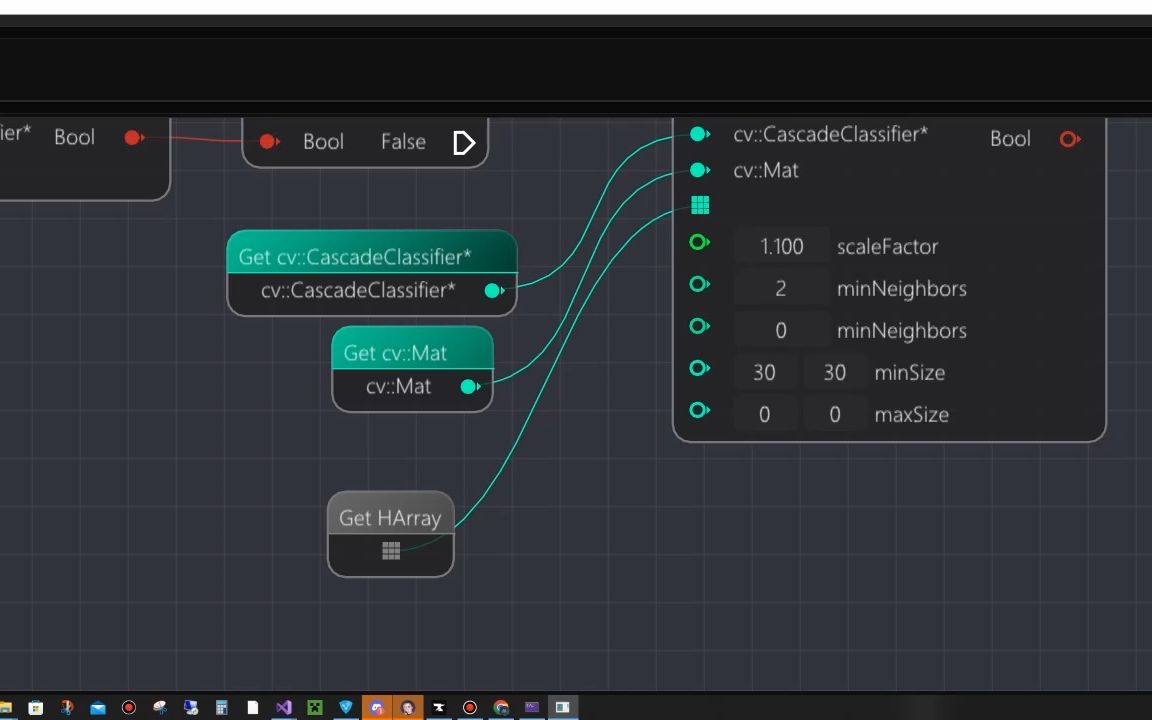This screenshot has width=1152, height=720.
Task: Edit the first minSize value 30
Action: point(764,372)
